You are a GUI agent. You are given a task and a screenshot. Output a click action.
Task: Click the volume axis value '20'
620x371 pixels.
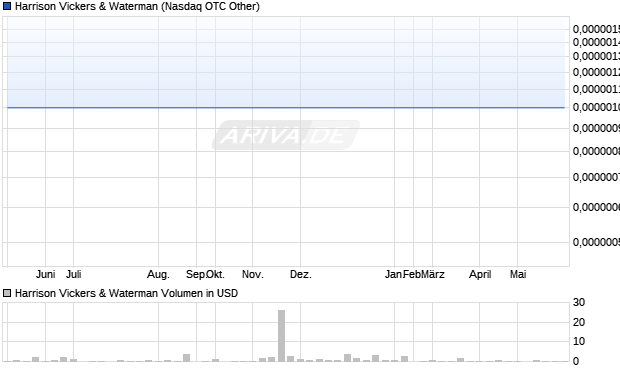(579, 322)
